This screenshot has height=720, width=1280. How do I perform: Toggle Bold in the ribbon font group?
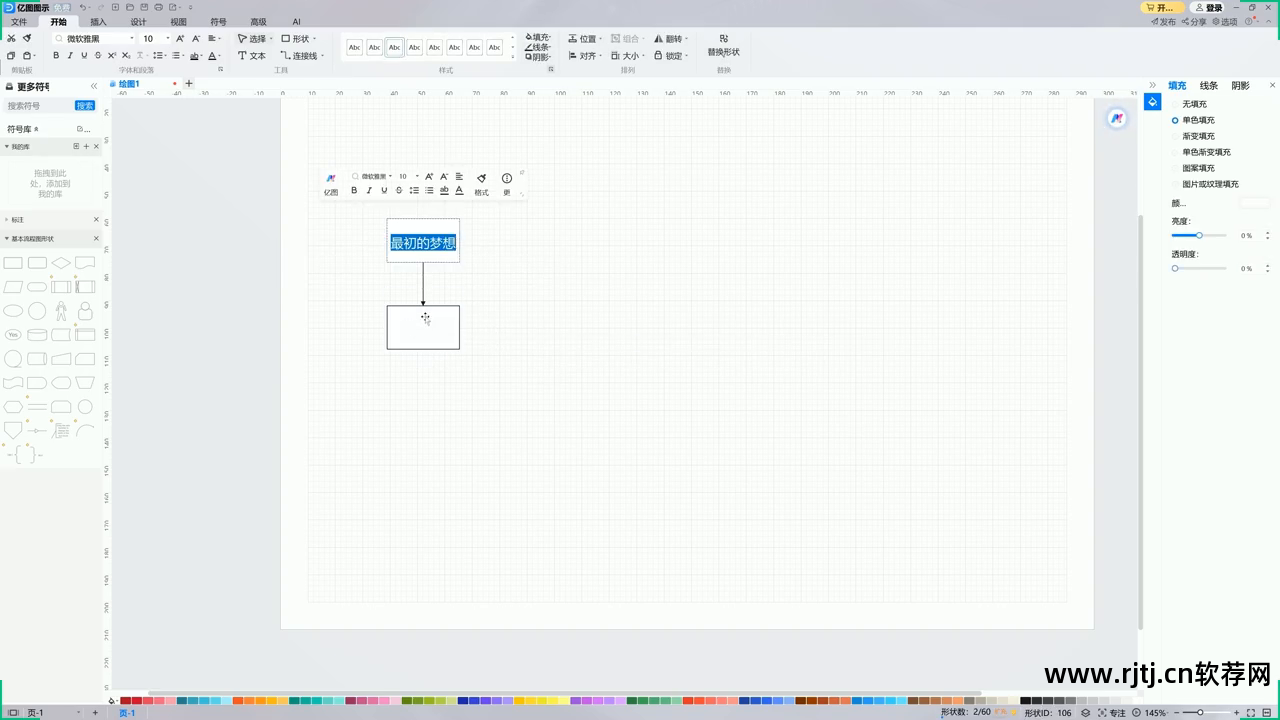(56, 56)
